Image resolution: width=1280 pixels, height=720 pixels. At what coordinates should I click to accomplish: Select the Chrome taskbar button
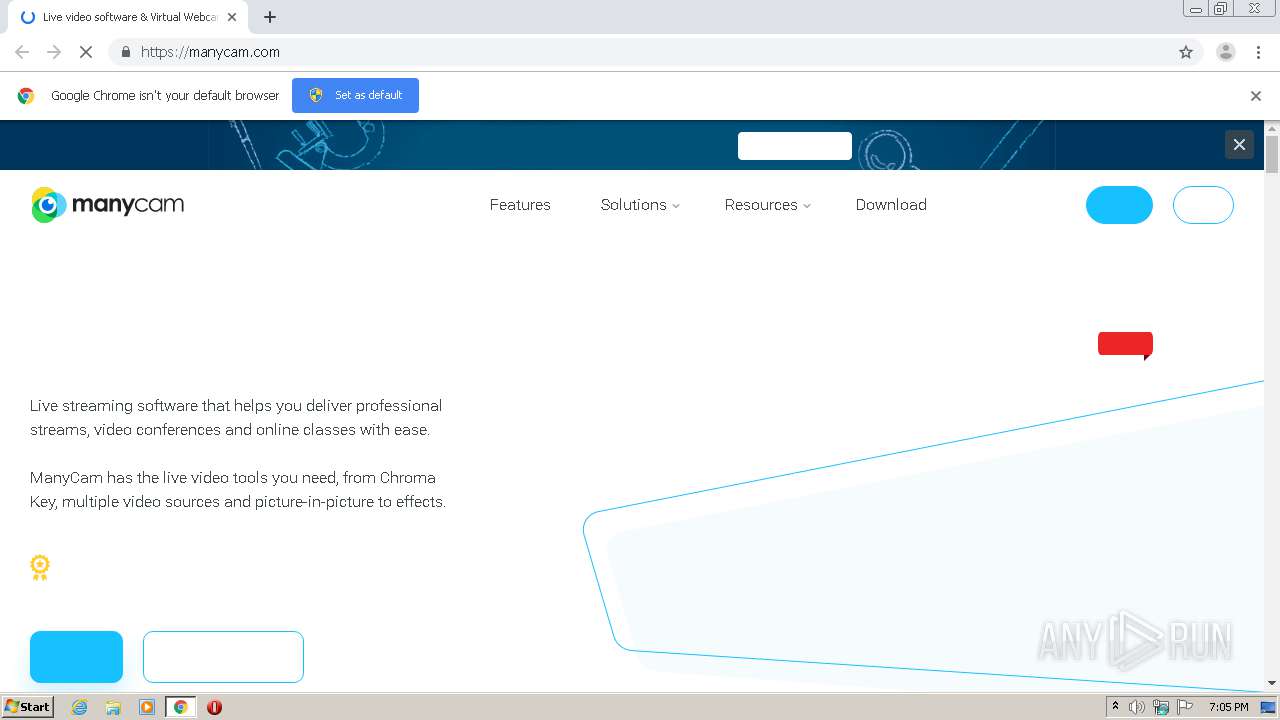coord(180,707)
